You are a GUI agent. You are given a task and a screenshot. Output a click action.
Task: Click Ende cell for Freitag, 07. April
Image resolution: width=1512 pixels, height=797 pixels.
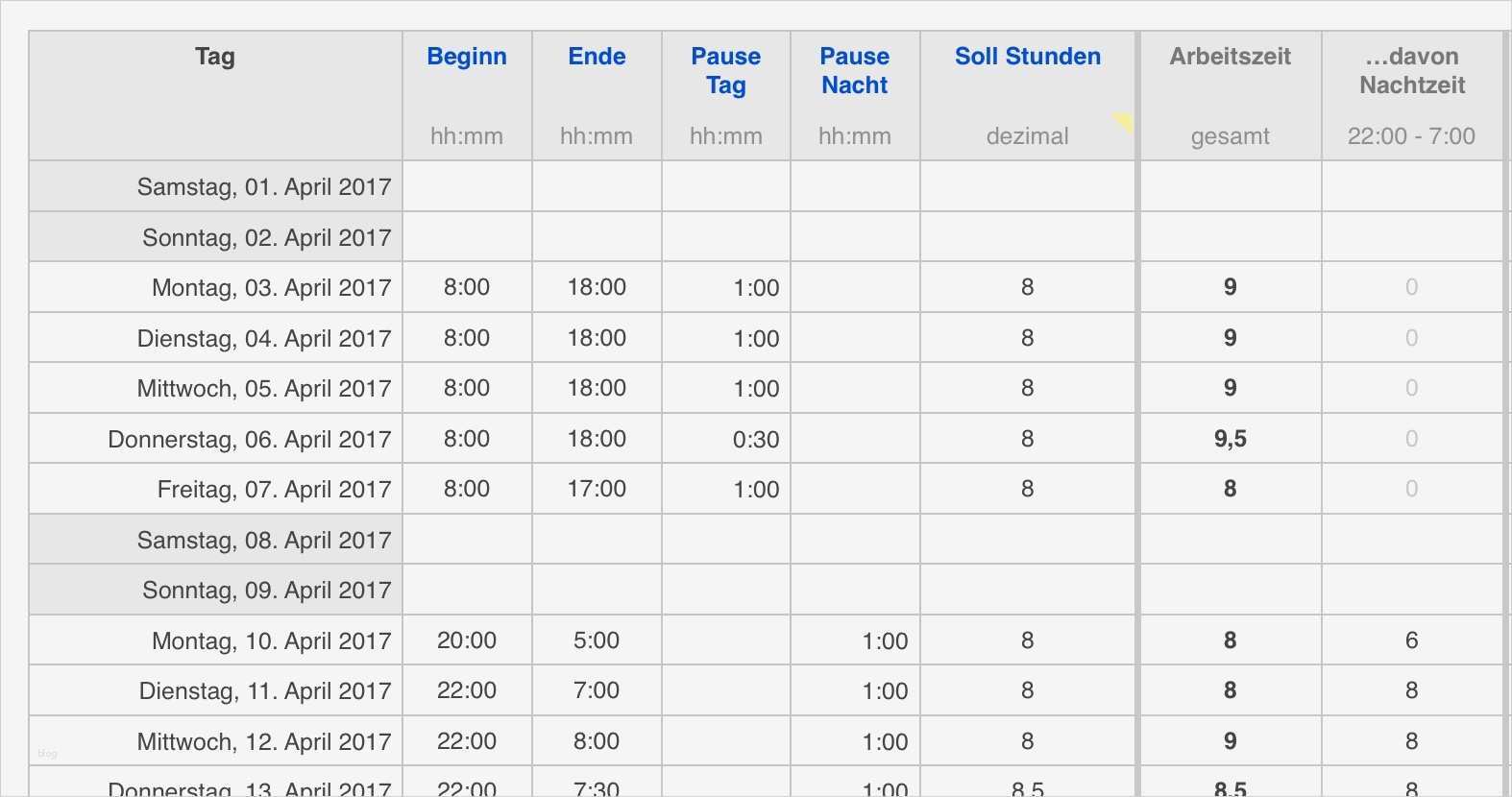click(597, 489)
